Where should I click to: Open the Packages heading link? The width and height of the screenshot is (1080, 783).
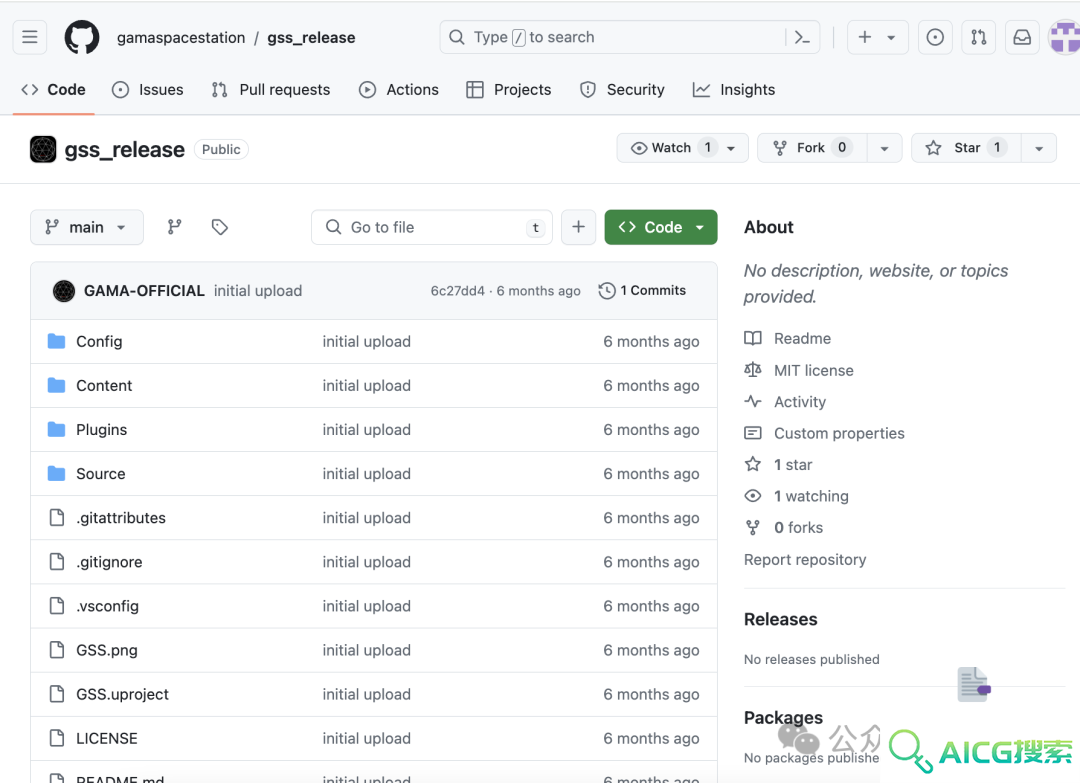click(783, 718)
